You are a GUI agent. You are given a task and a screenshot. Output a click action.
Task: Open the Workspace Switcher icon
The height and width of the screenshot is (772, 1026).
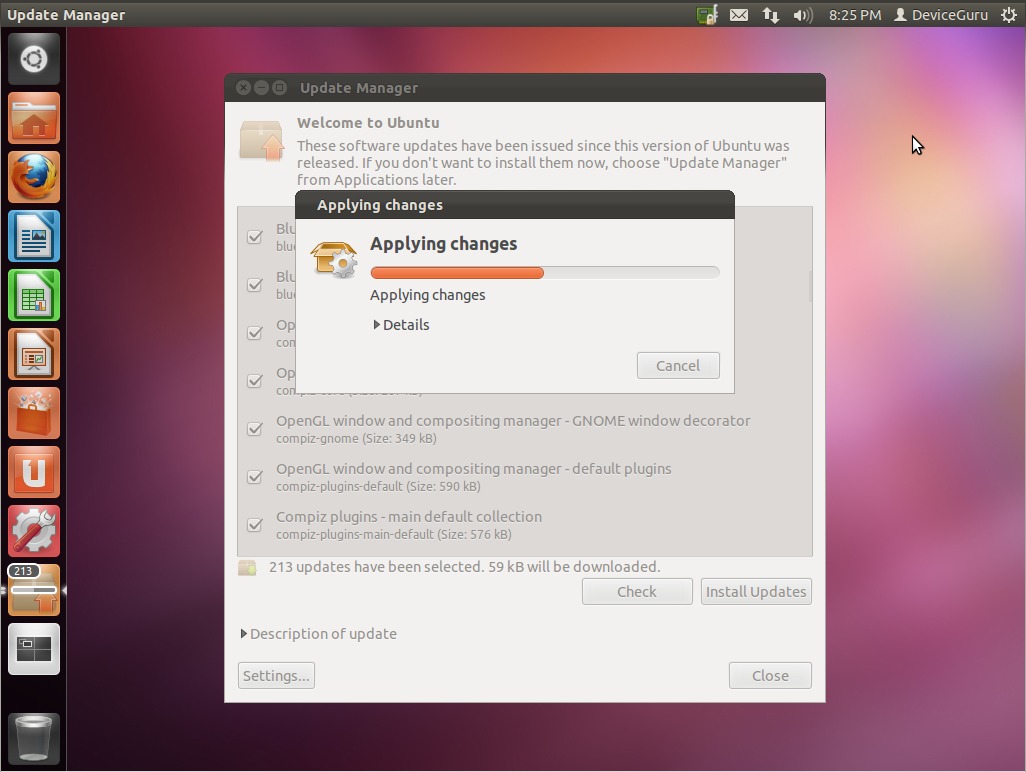[34, 648]
